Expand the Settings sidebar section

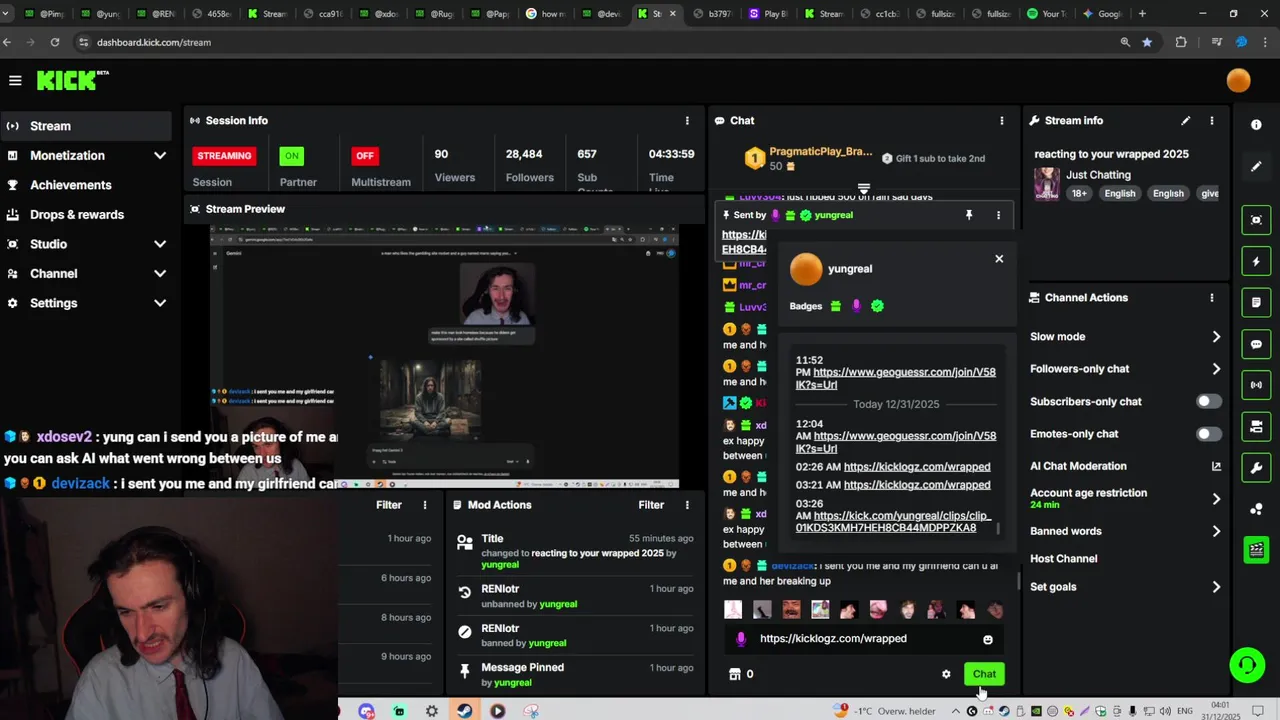pyautogui.click(x=160, y=304)
